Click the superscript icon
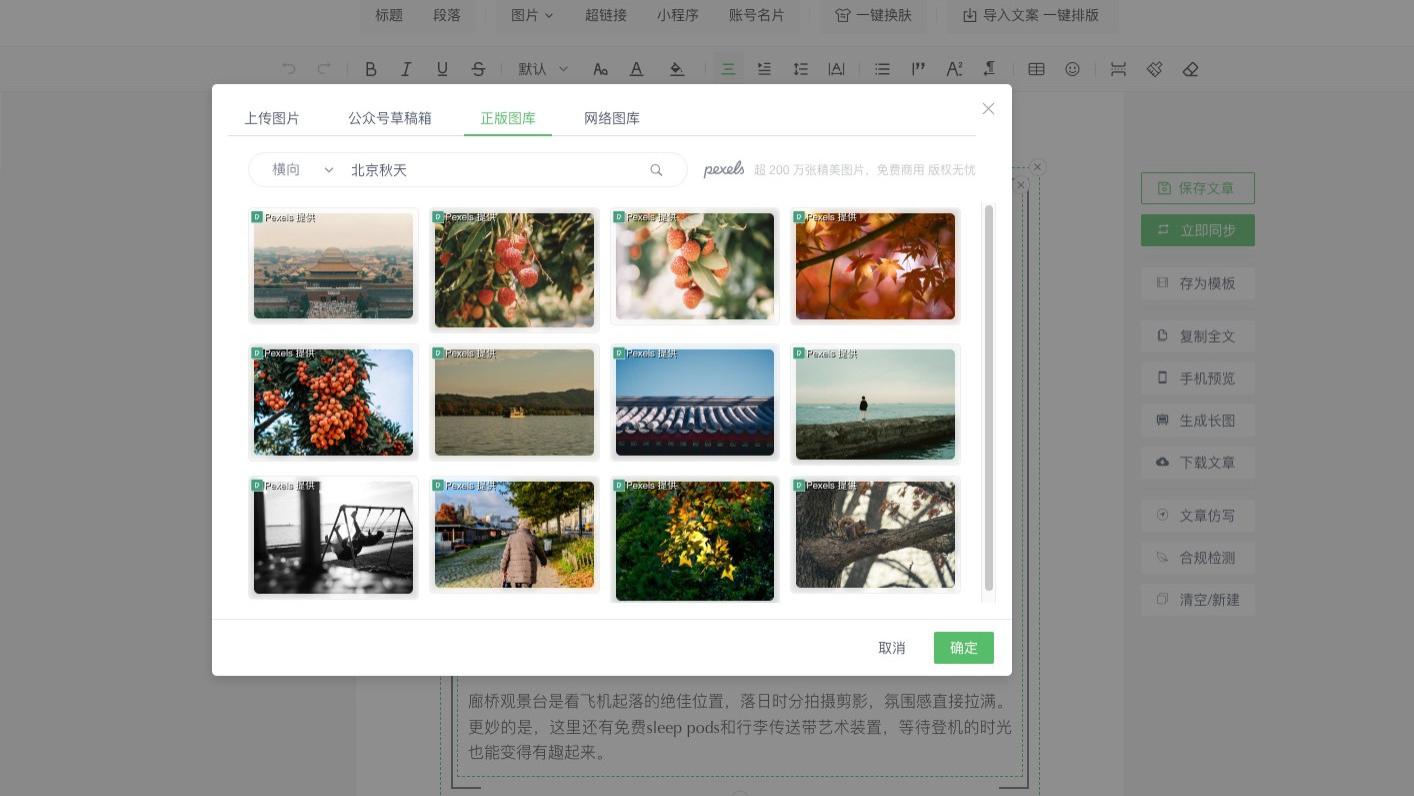The height and width of the screenshot is (796, 1414). (x=954, y=69)
